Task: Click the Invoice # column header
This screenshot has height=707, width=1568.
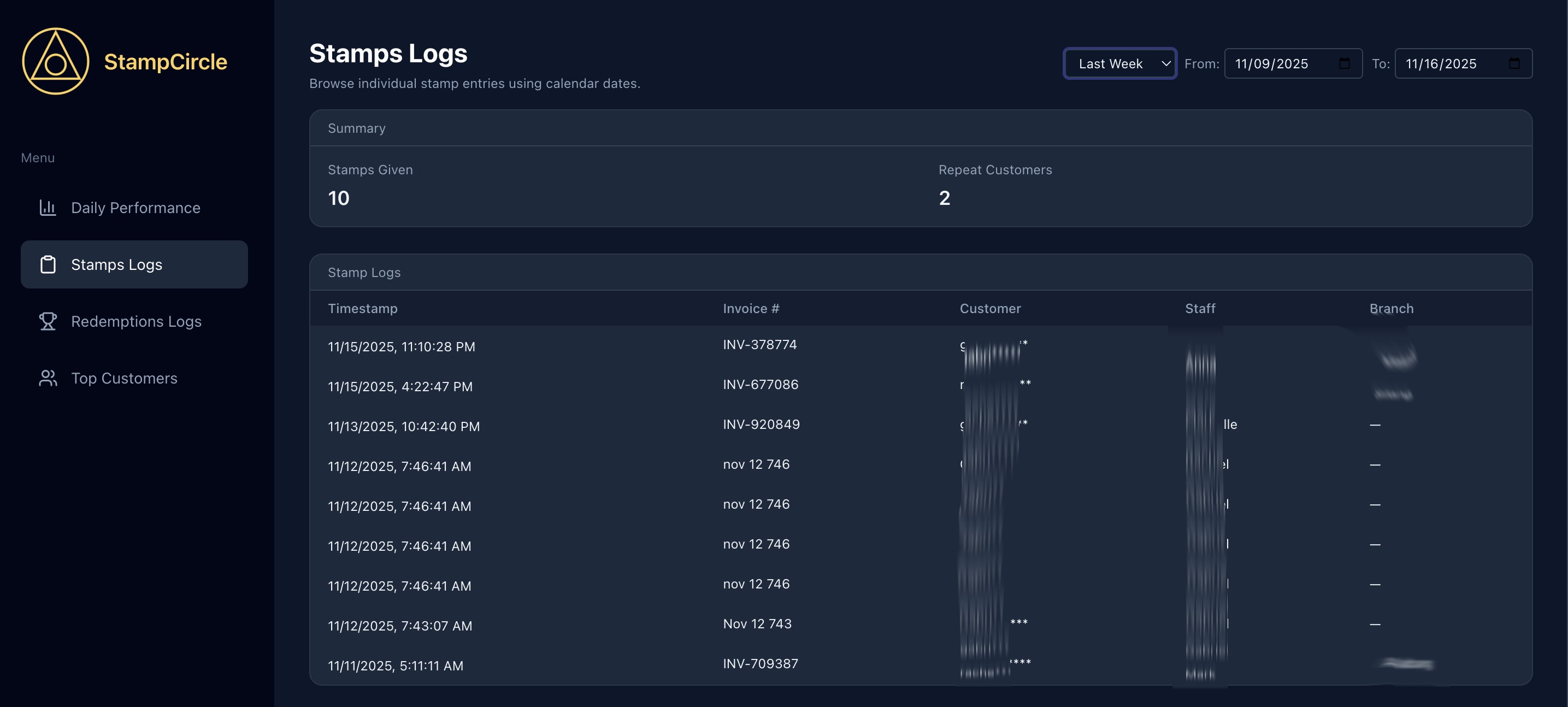Action: (x=751, y=308)
